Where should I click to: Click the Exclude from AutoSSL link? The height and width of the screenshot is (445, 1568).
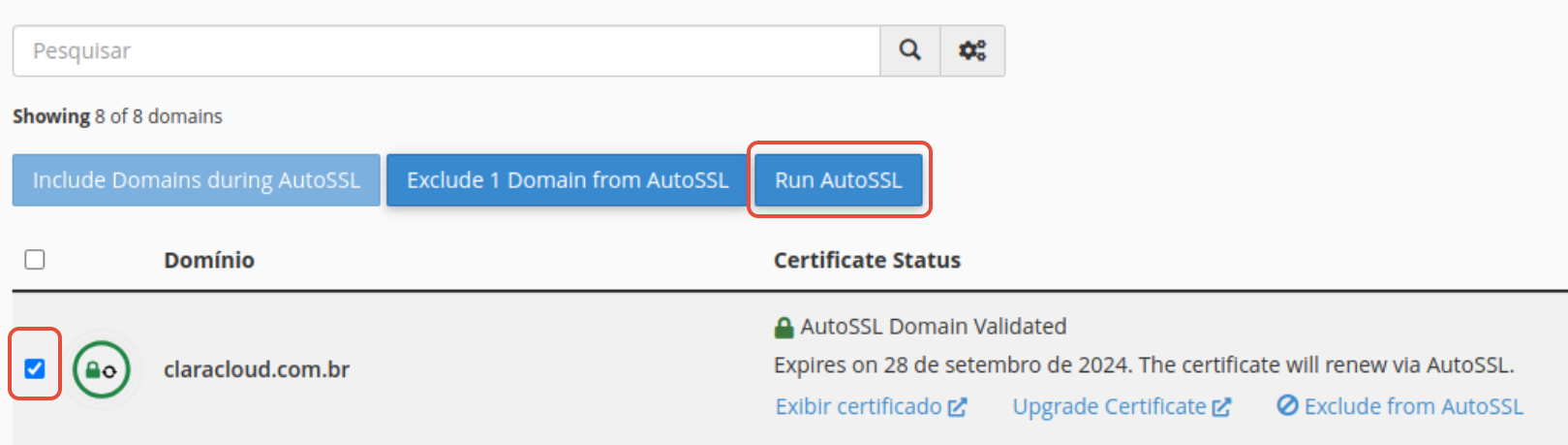1400,406
